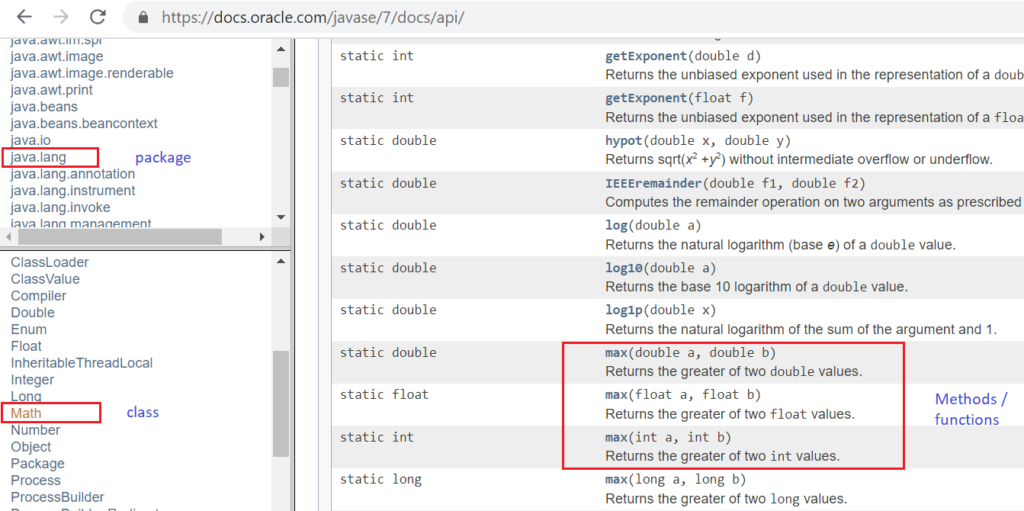This screenshot has height=511, width=1024.
Task: Open the ProcessBuilder class page
Action: (x=57, y=497)
